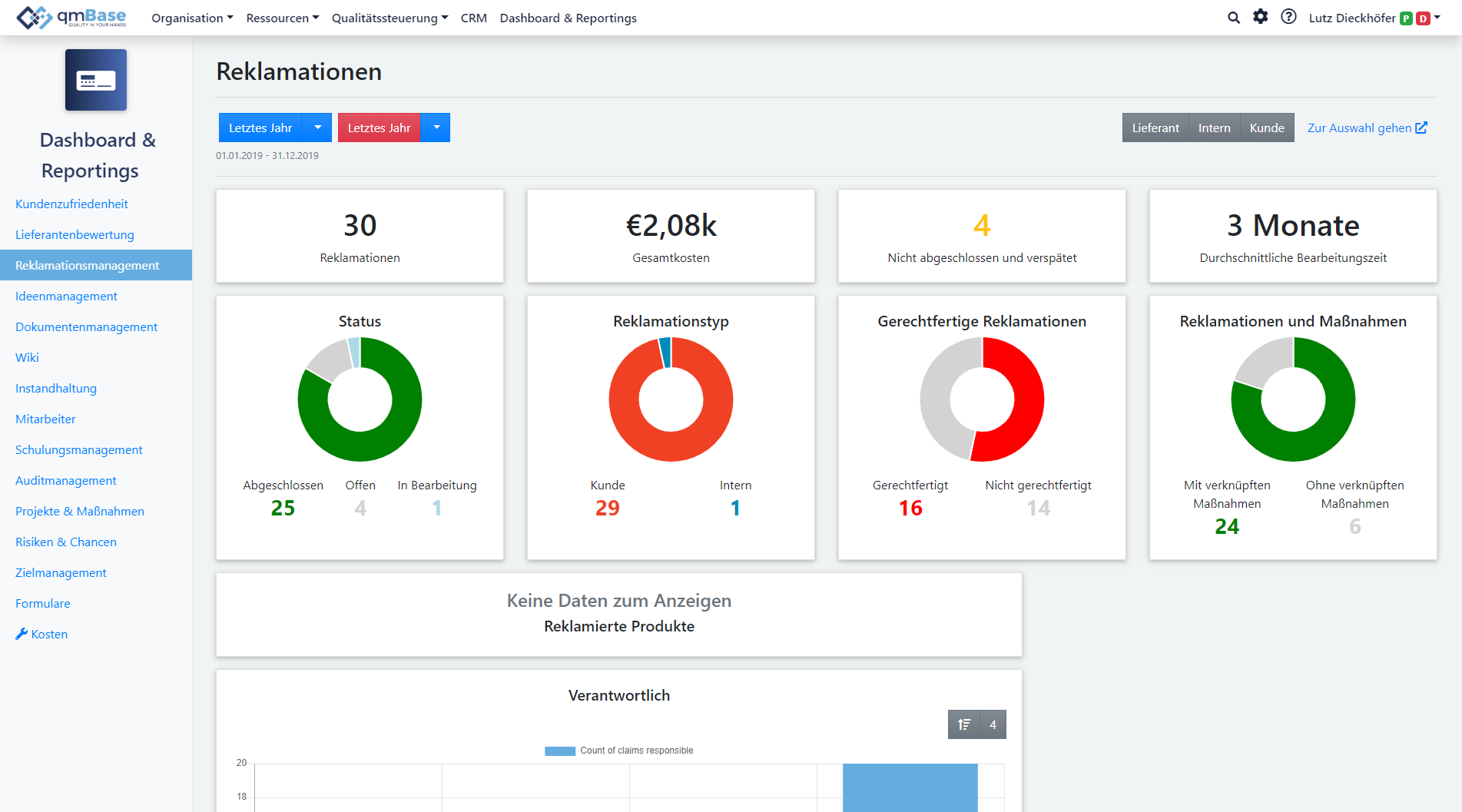
Task: Click the 3 Monate Bearbeitungszeit card
Action: coord(1293,236)
